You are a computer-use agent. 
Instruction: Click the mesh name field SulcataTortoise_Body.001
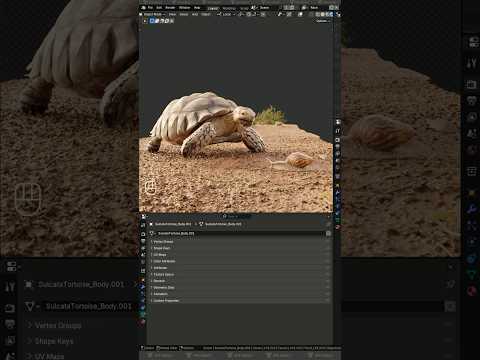(x=240, y=233)
